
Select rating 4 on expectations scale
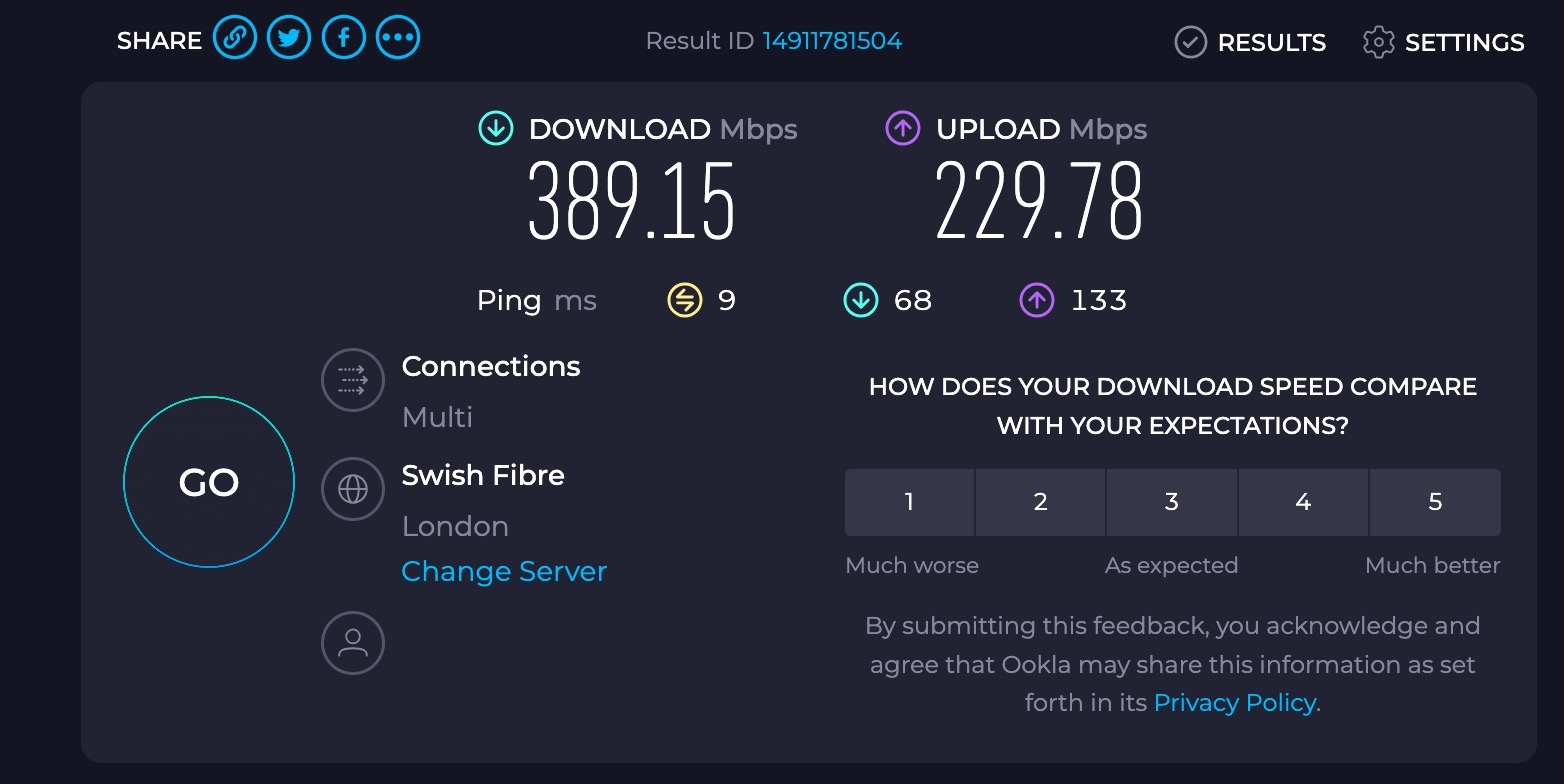(1303, 502)
